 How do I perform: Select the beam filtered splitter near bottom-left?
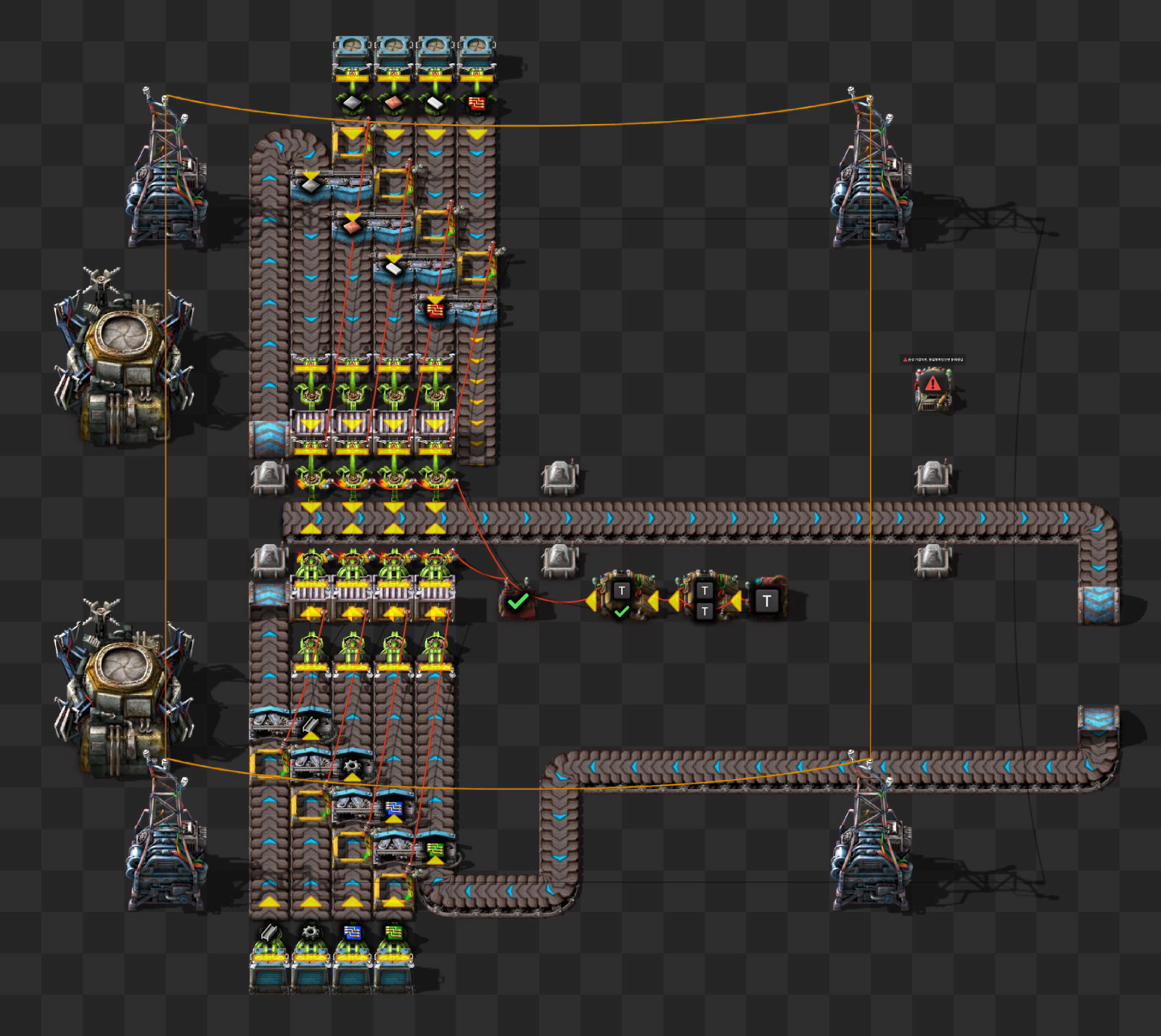[290, 725]
